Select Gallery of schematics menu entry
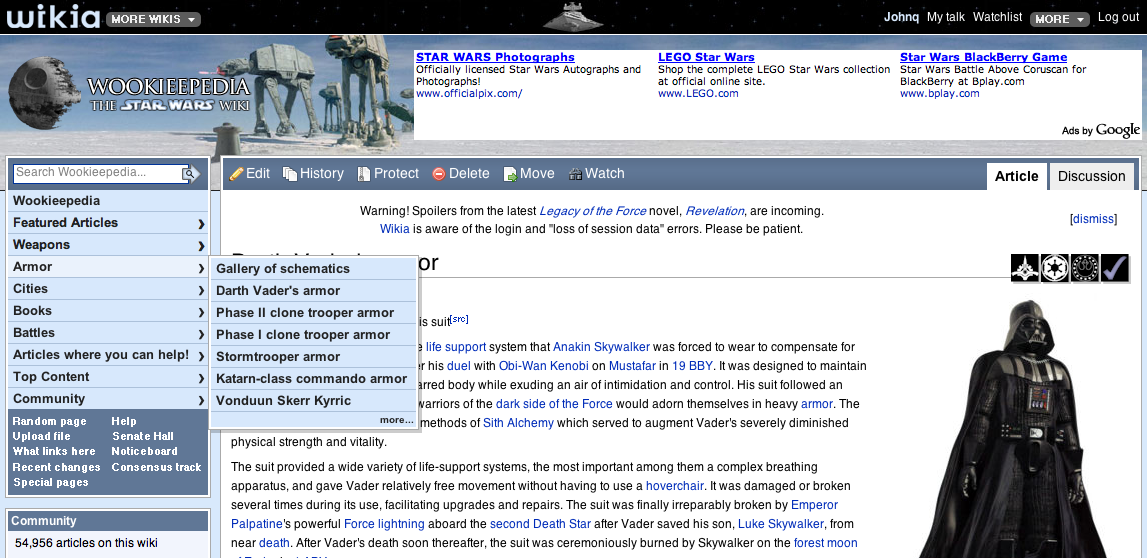 pyautogui.click(x=314, y=268)
